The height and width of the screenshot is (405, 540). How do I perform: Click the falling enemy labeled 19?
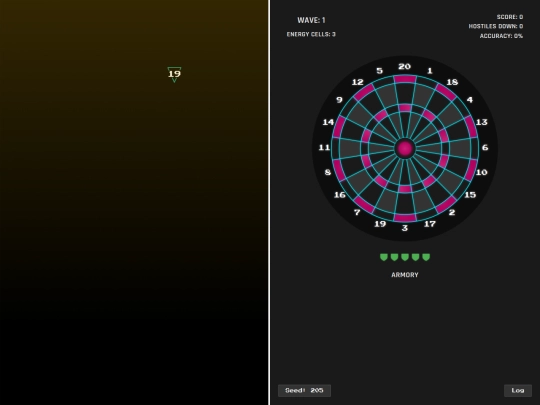click(174, 74)
